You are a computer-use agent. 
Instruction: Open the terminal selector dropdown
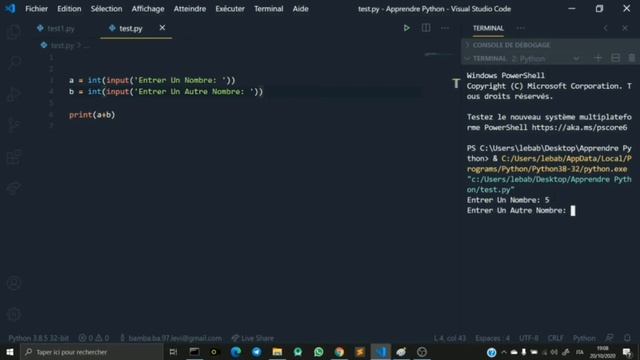tap(545, 59)
